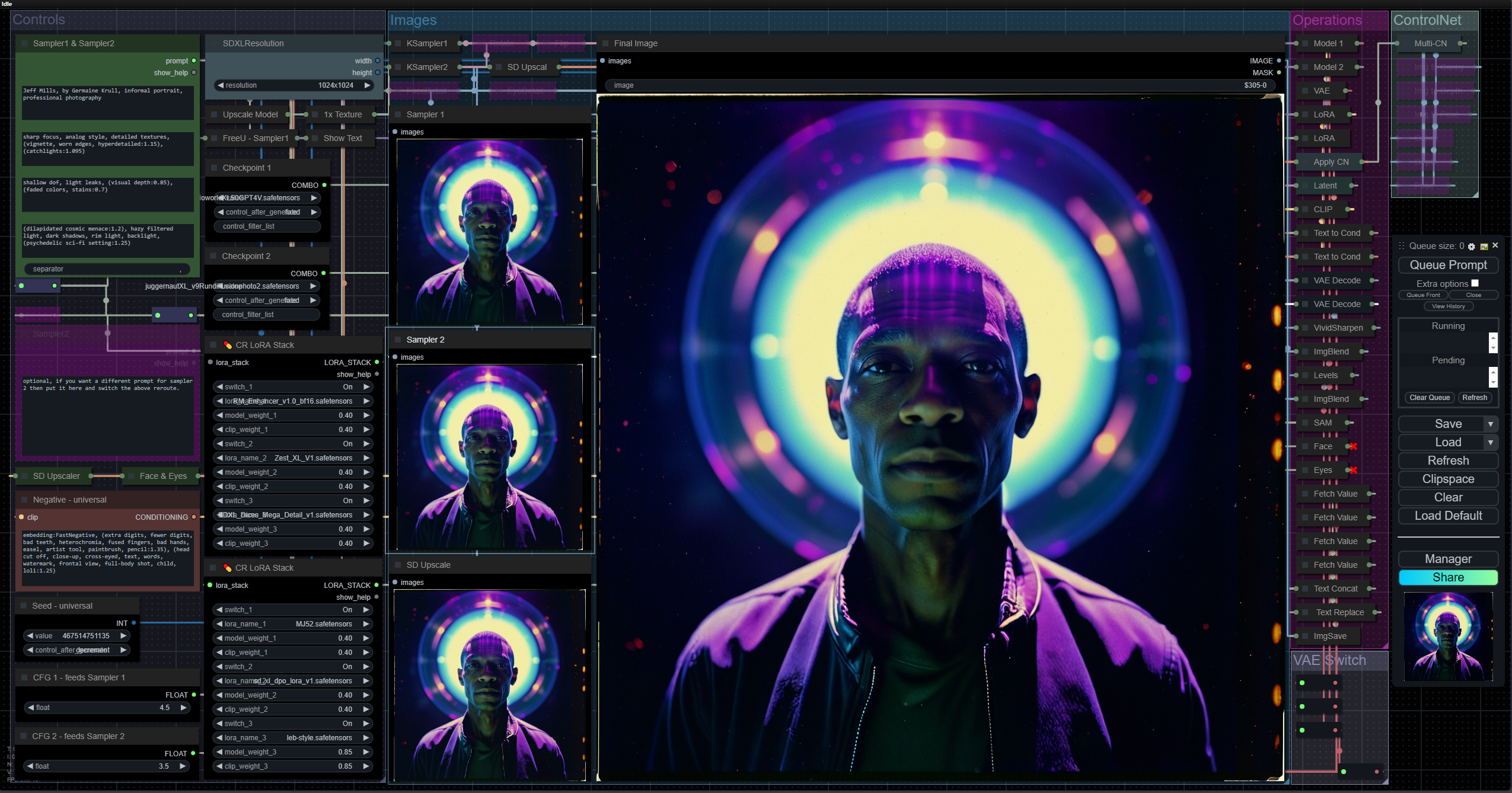Click the collapse square on Upscale Model node
Image resolution: width=1512 pixels, height=793 pixels.
tap(214, 114)
